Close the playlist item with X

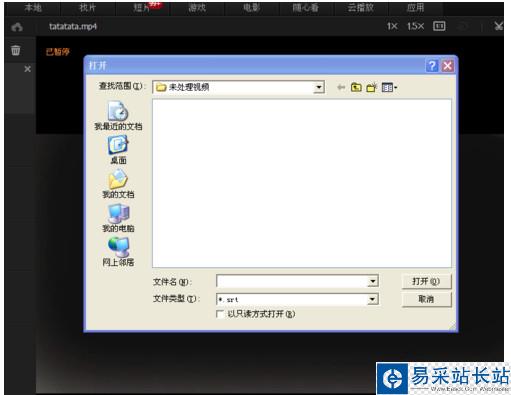28,69
